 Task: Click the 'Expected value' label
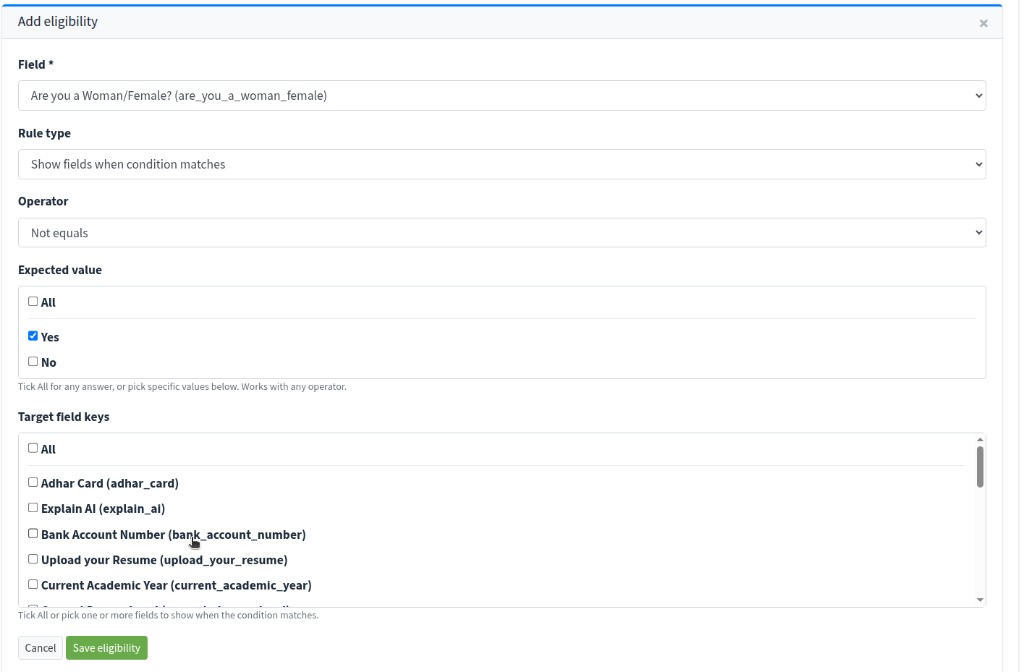click(x=60, y=270)
